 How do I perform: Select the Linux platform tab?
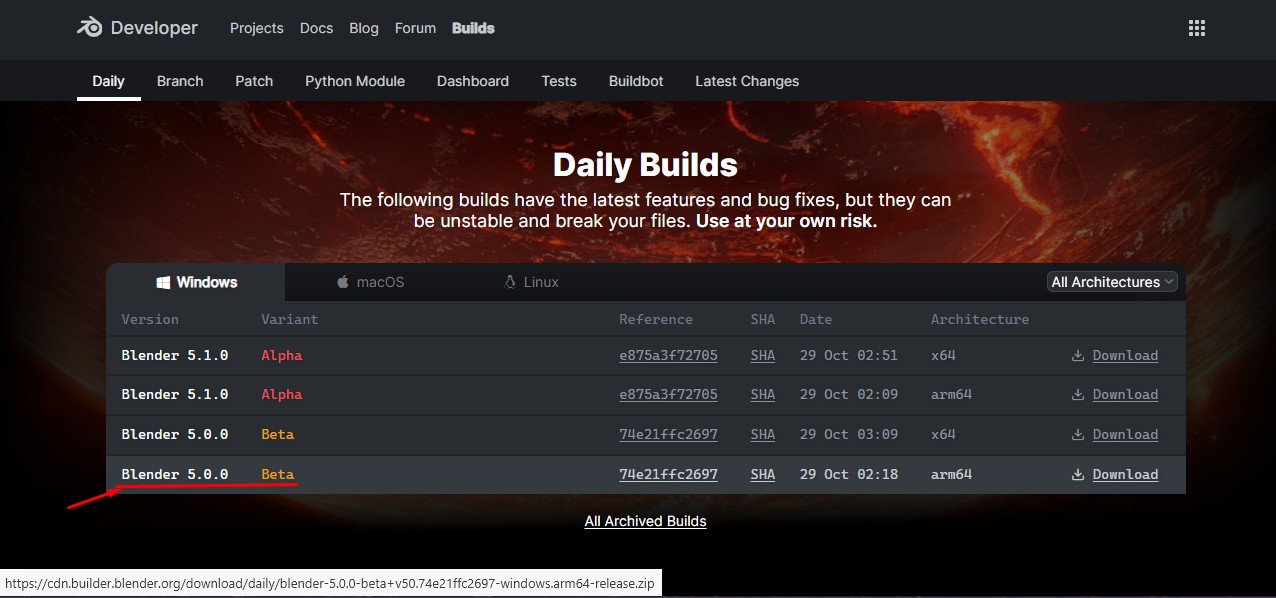[x=531, y=282]
